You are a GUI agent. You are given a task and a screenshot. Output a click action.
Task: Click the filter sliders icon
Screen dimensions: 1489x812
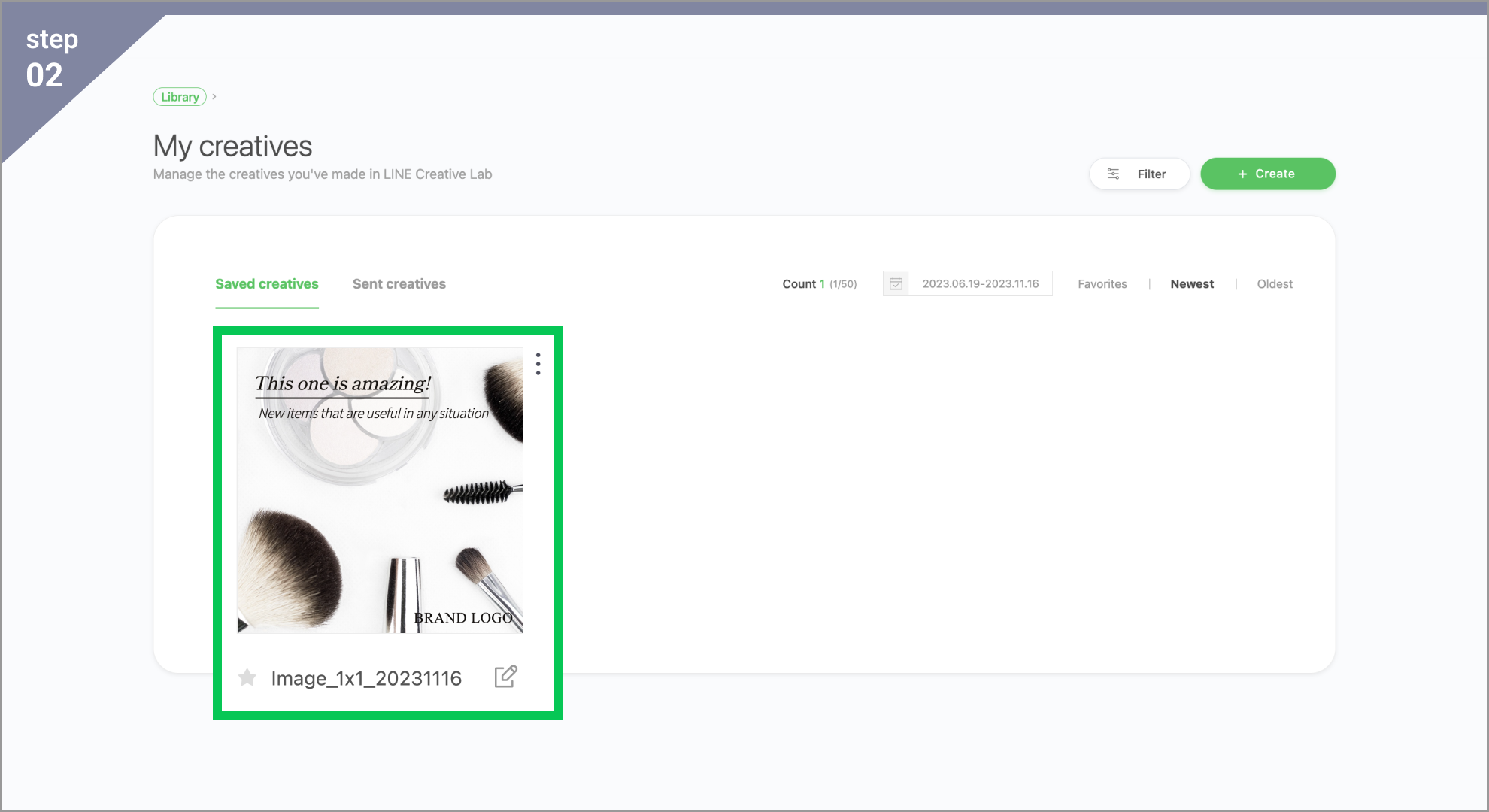click(1113, 174)
